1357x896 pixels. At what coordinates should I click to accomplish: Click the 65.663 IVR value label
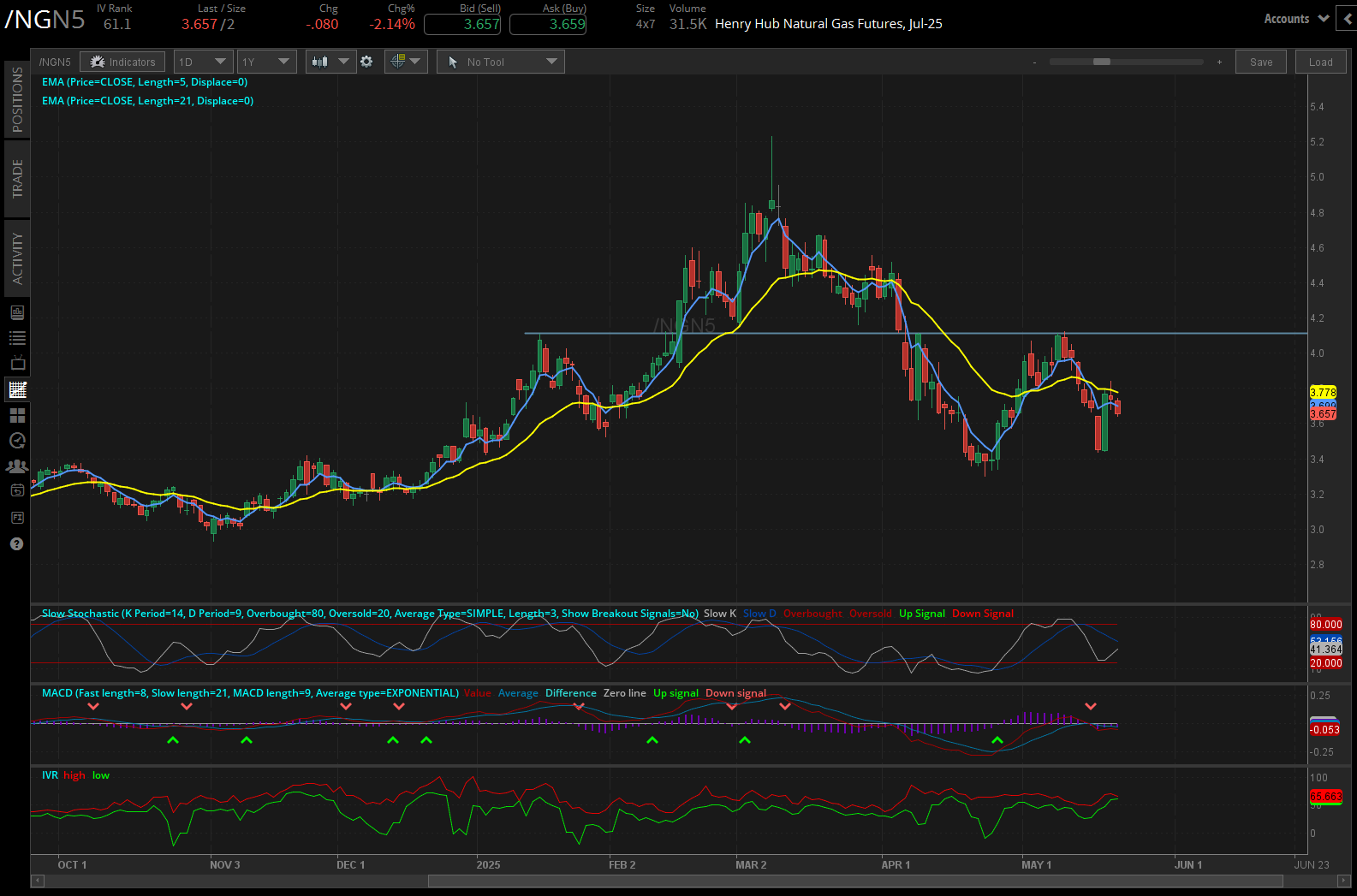(1325, 796)
